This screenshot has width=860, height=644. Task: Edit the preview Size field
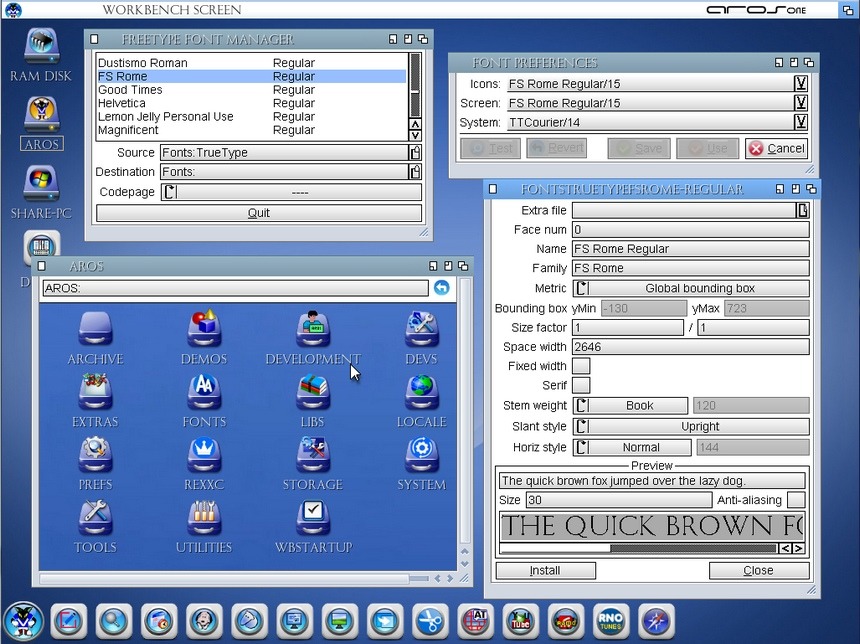point(619,500)
